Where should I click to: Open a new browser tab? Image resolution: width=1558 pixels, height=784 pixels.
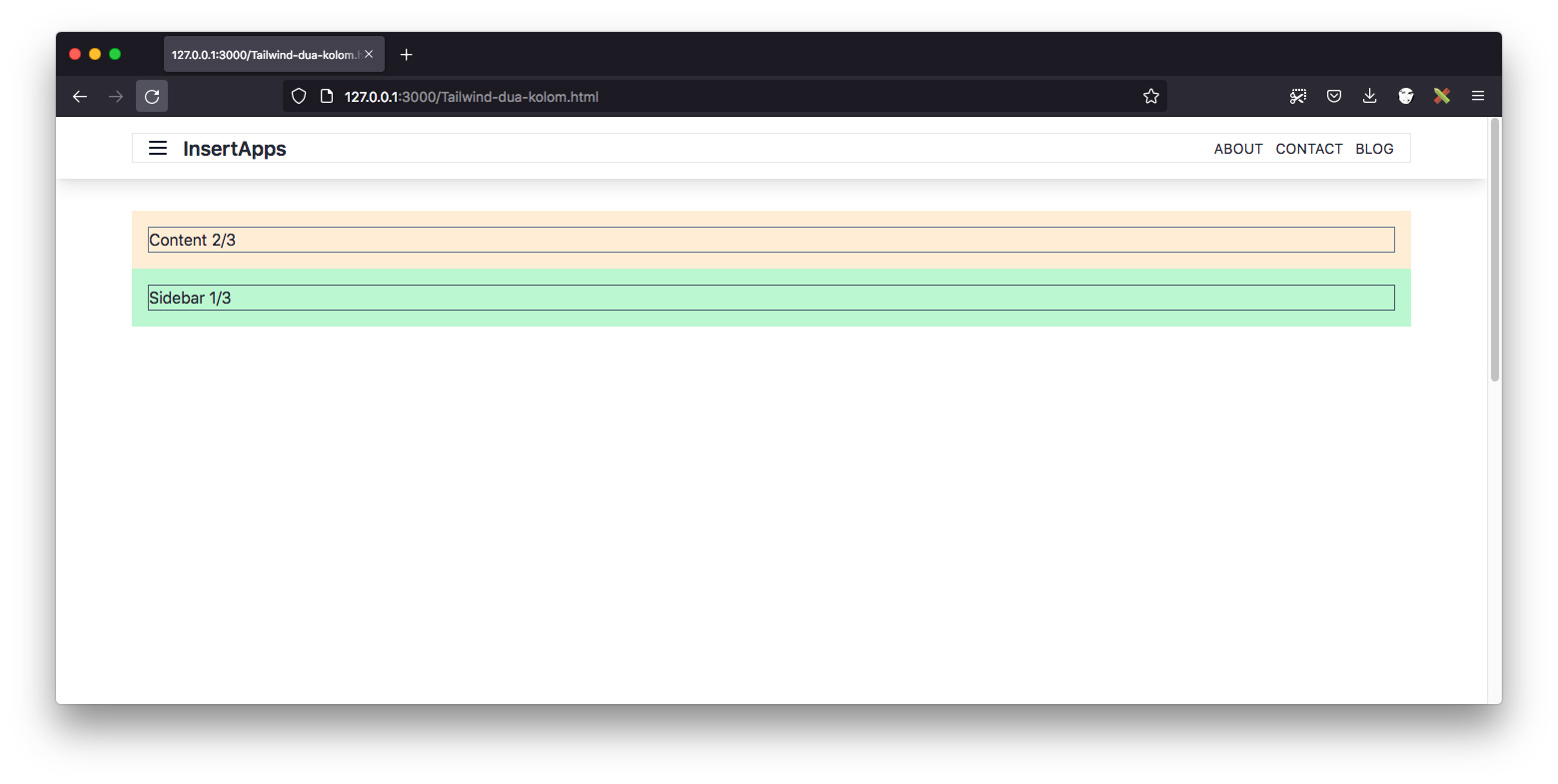407,55
